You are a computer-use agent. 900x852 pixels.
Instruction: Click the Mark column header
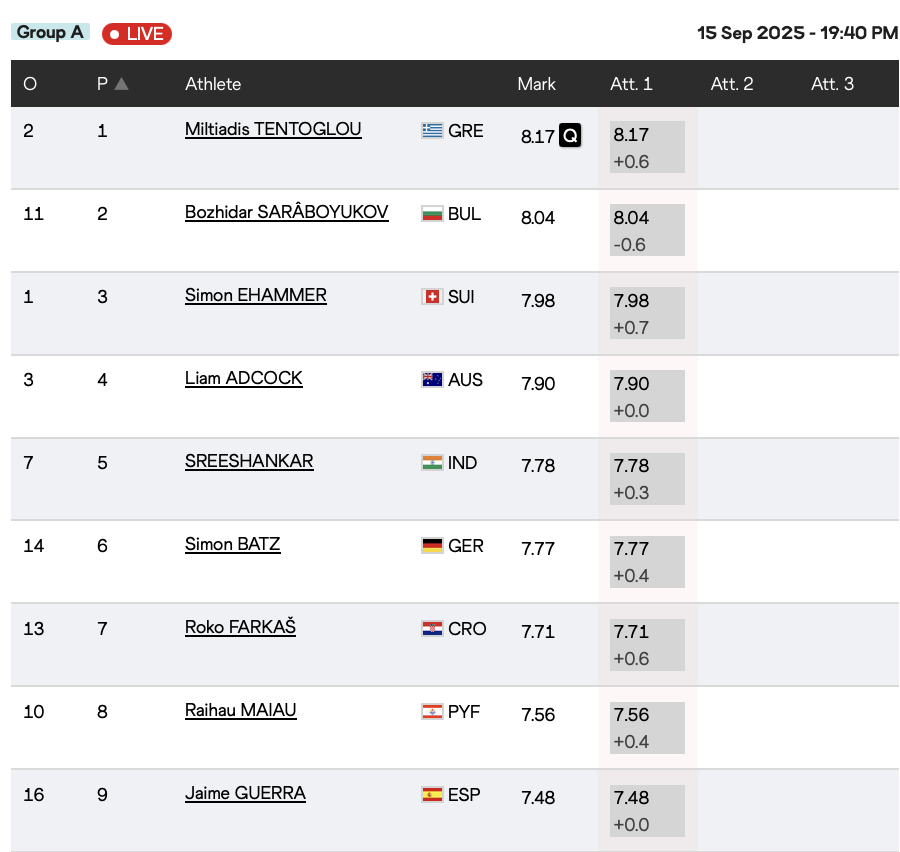[x=536, y=84]
